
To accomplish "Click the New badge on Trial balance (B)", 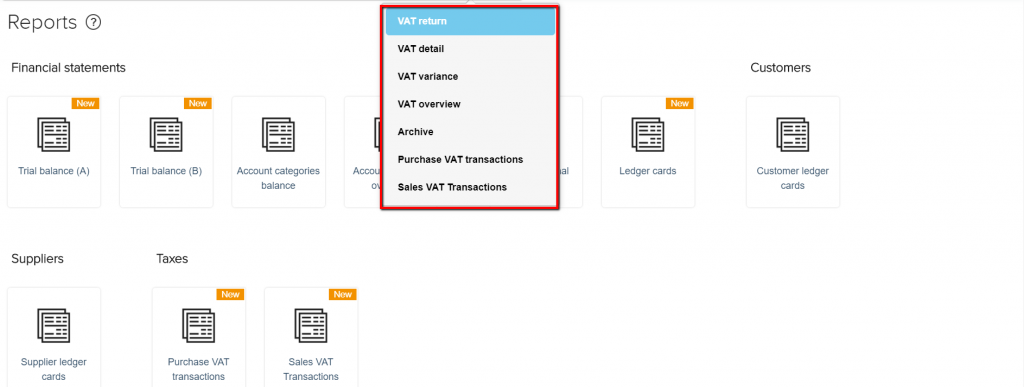I will point(198,103).
